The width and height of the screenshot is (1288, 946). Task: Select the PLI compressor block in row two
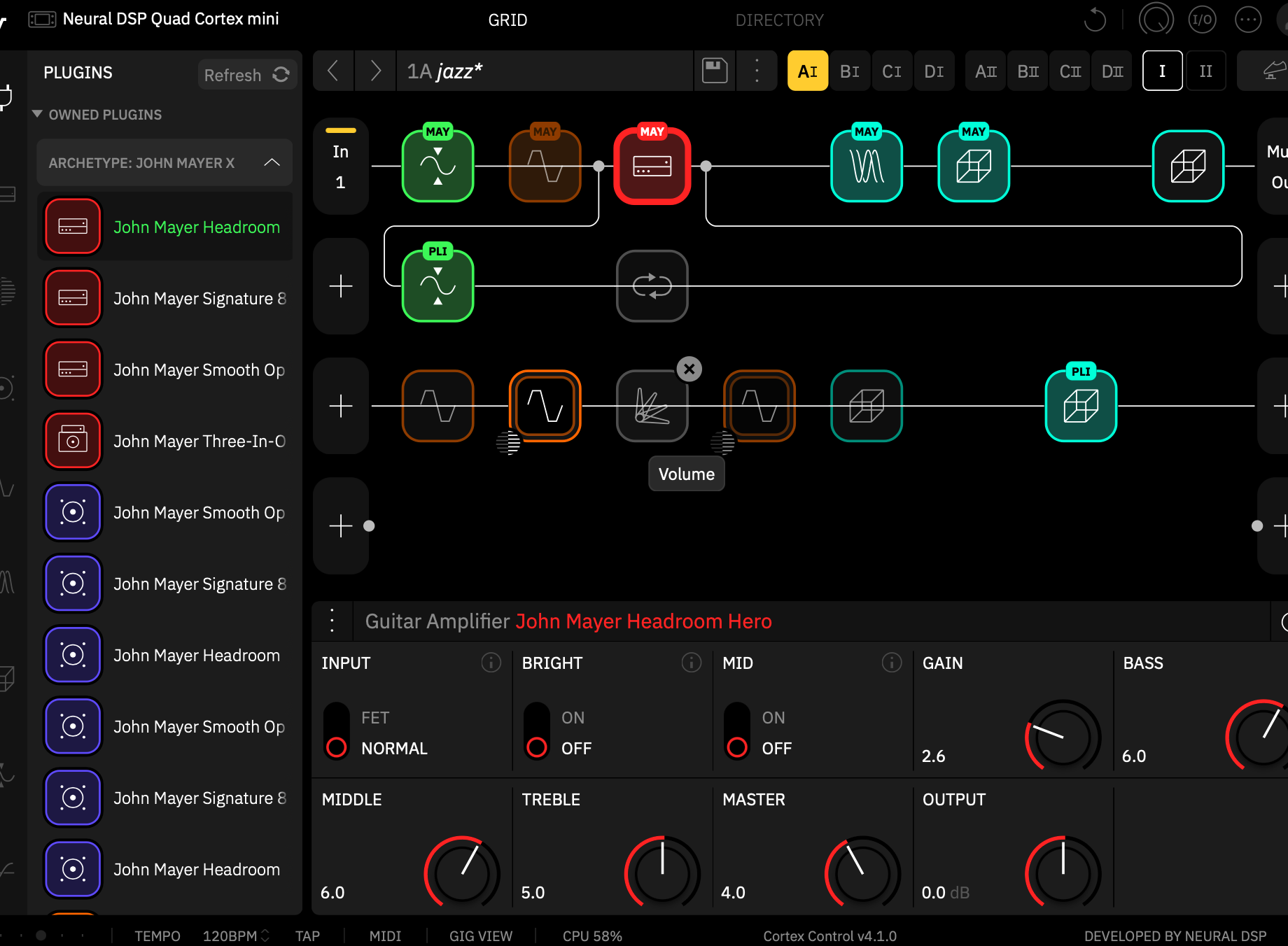coord(437,285)
